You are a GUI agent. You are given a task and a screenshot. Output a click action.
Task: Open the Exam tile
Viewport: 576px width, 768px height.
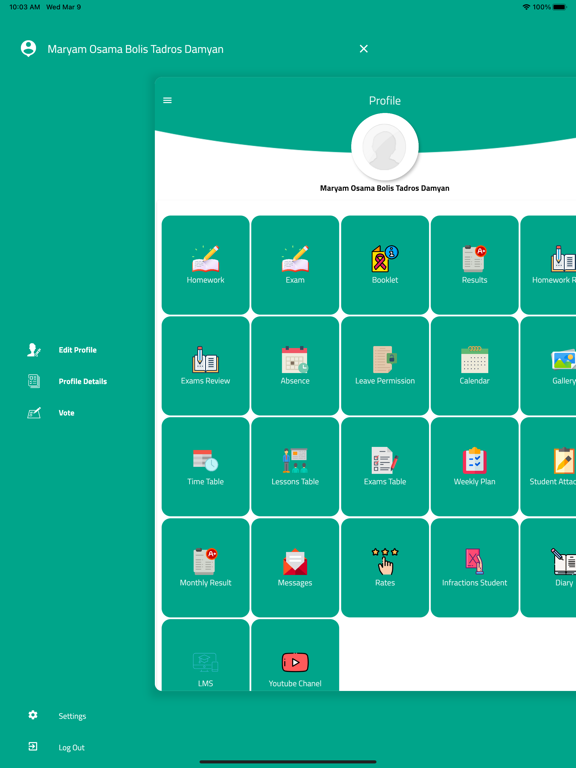tap(295, 265)
